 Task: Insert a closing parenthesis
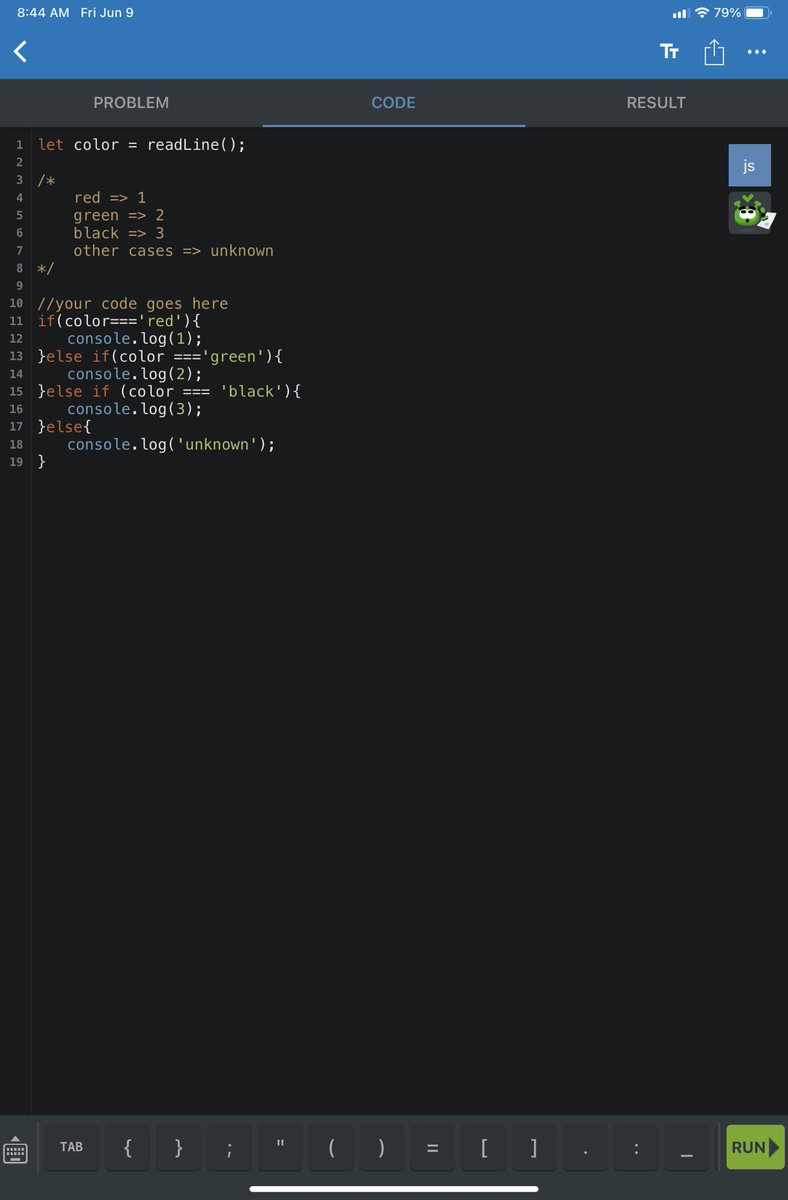click(382, 1147)
